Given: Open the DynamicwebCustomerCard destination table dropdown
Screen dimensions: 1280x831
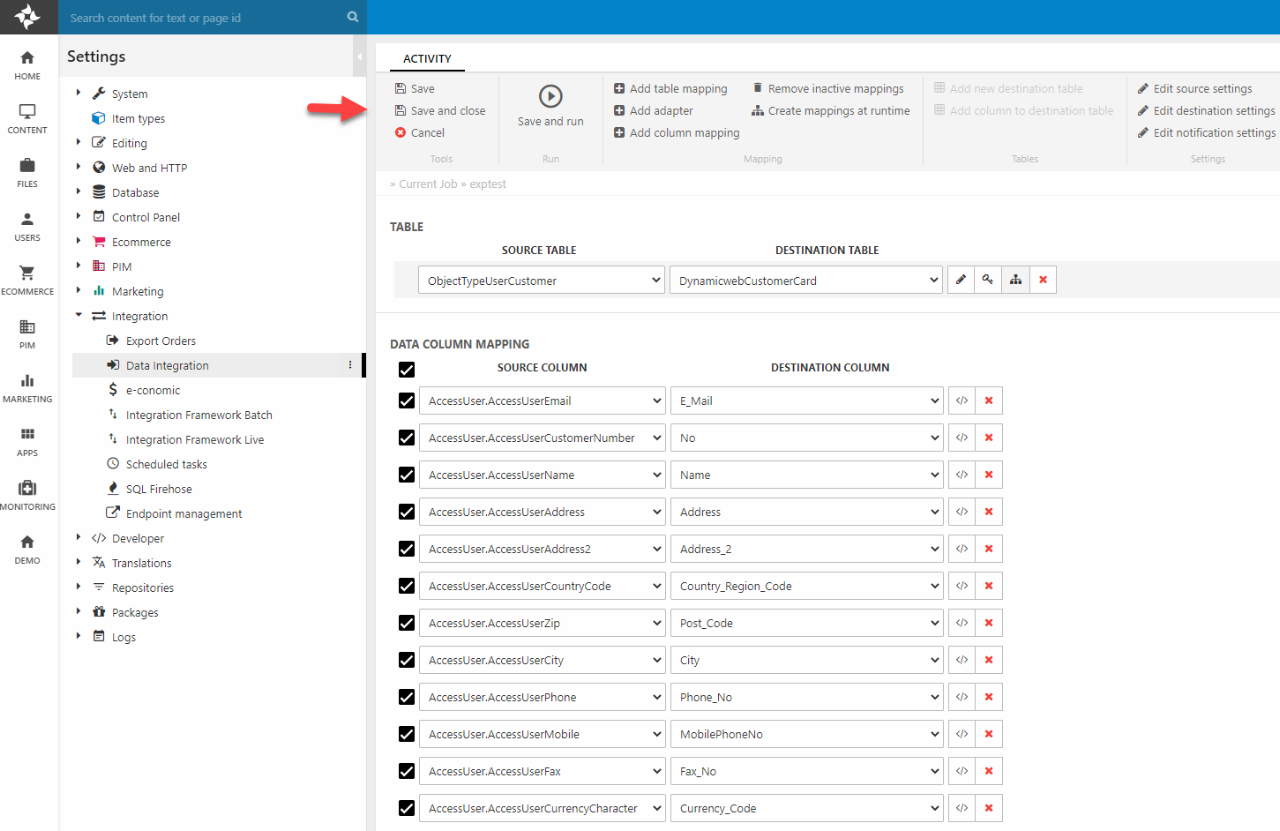Looking at the screenshot, I should [805, 281].
